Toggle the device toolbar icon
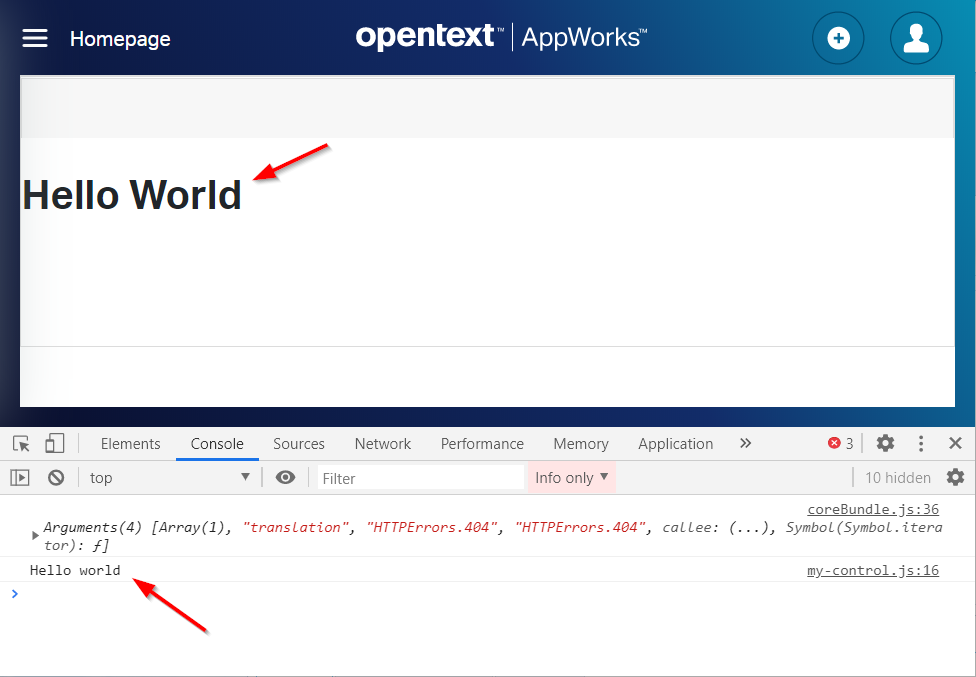 54,443
